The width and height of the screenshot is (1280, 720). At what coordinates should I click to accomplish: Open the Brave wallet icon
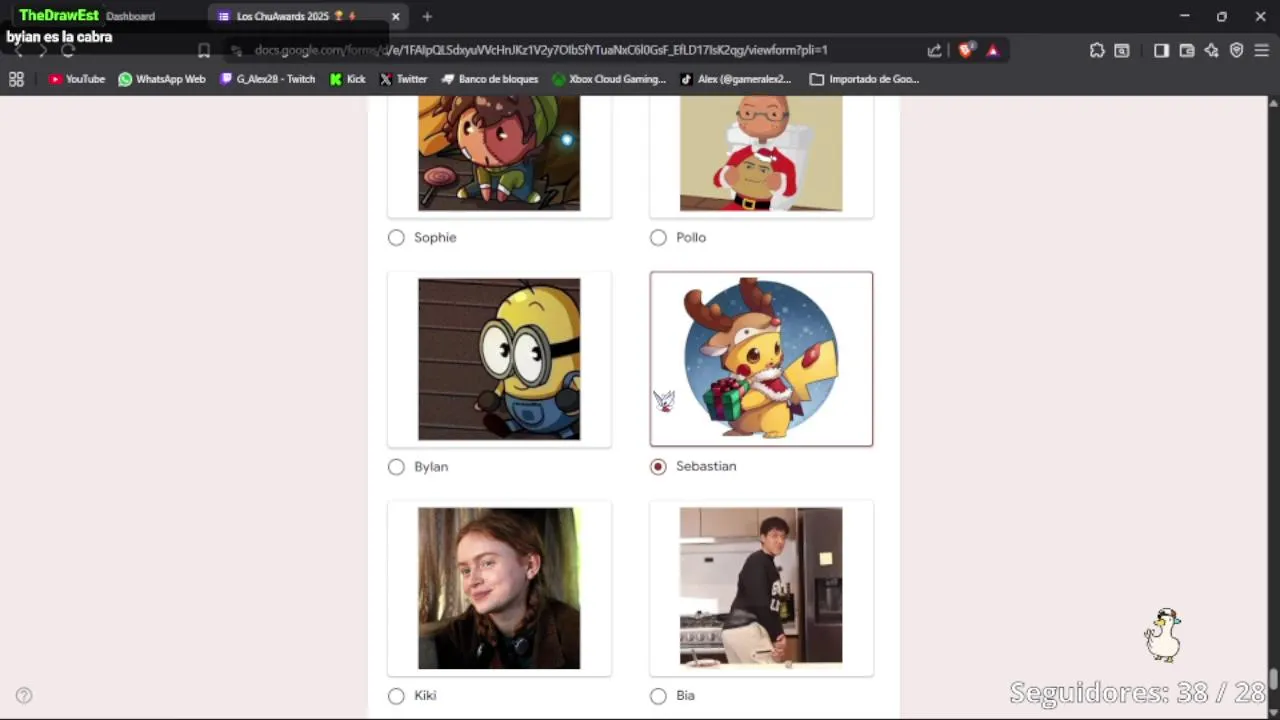tap(1187, 50)
